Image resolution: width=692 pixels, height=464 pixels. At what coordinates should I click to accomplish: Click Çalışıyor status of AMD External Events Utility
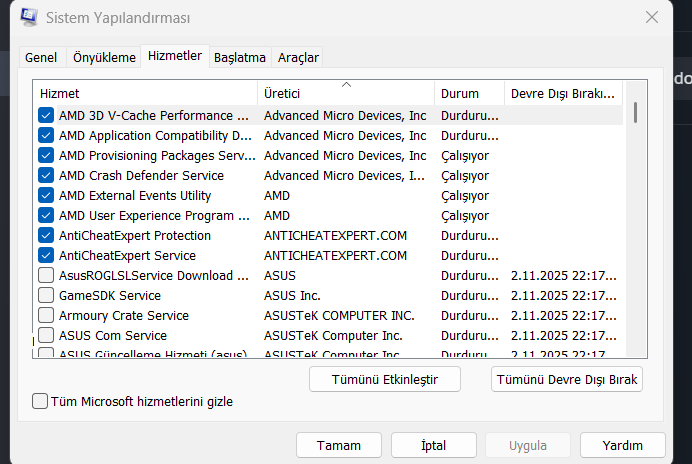tap(465, 196)
